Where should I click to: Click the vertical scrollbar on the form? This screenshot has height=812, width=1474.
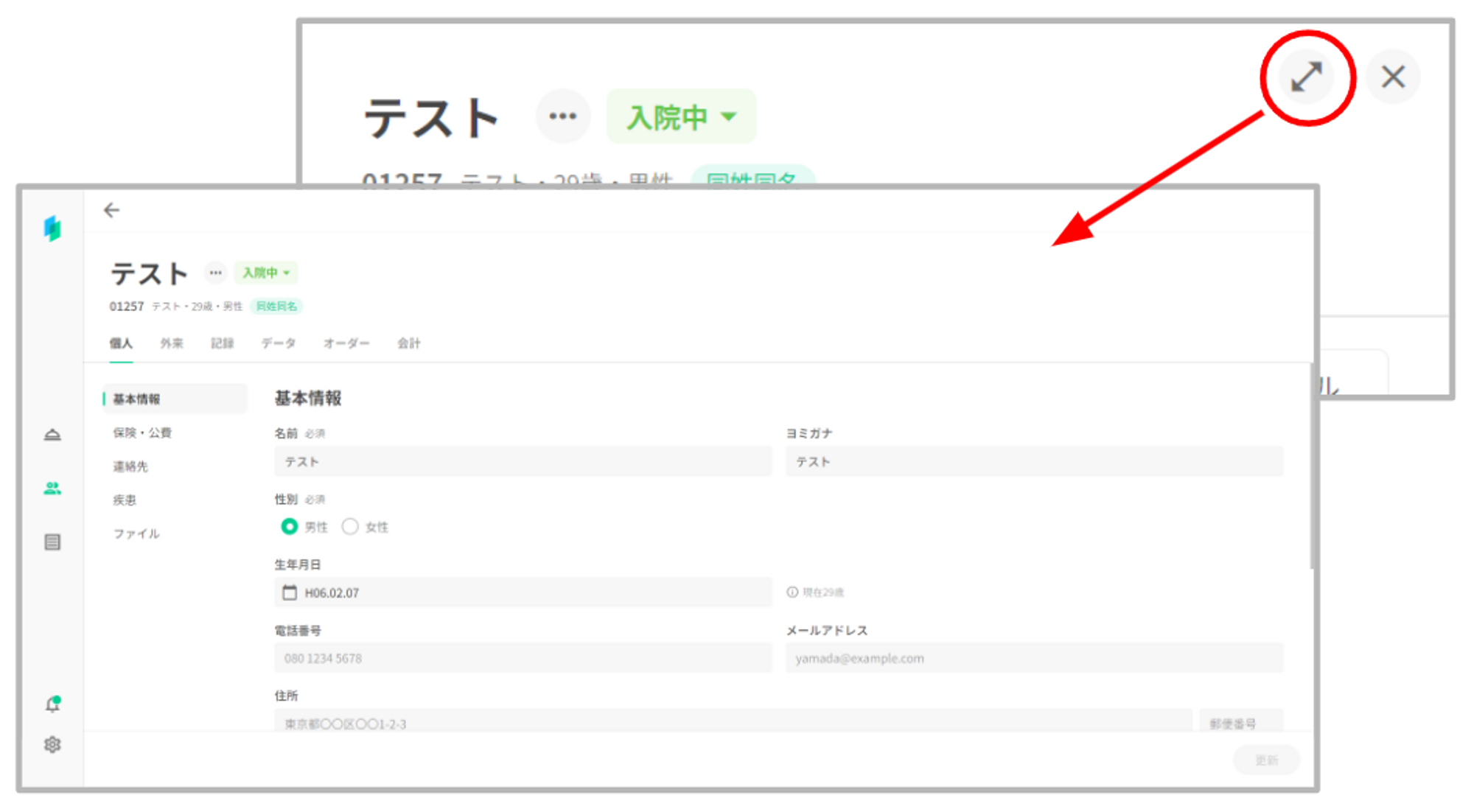coord(1311,466)
